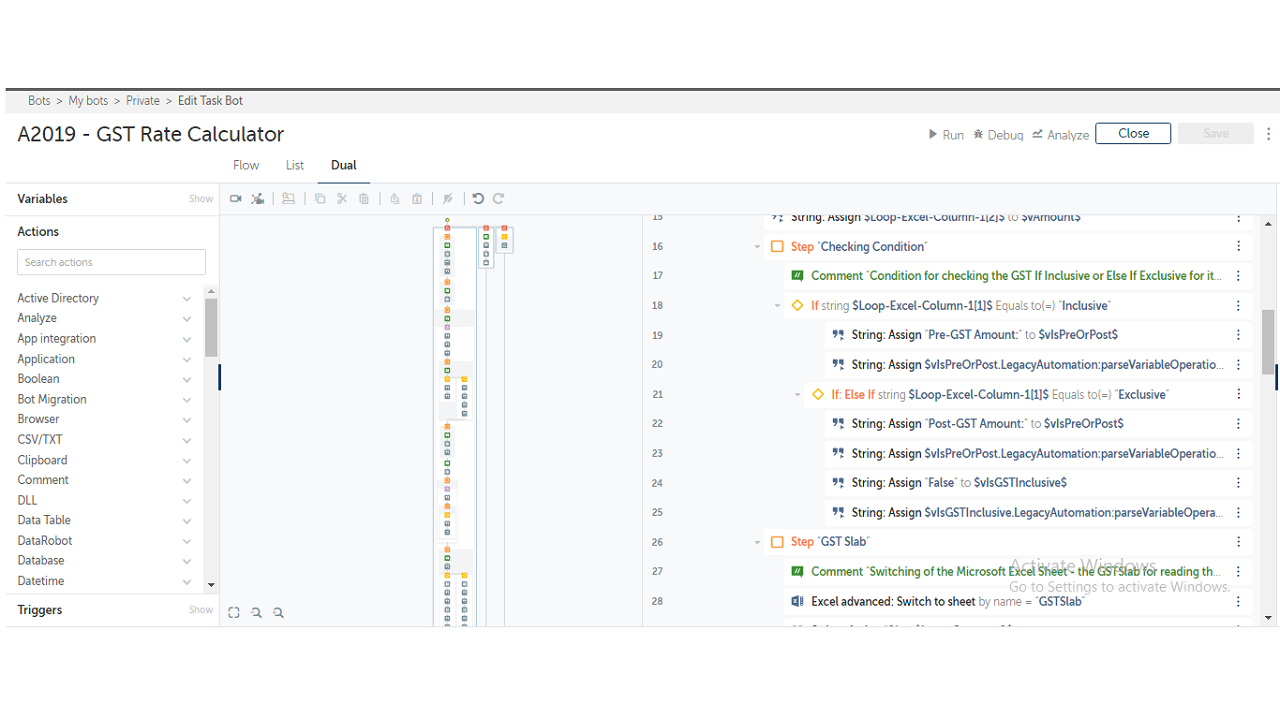Click the zoom out magnifier in flow view

(279, 613)
